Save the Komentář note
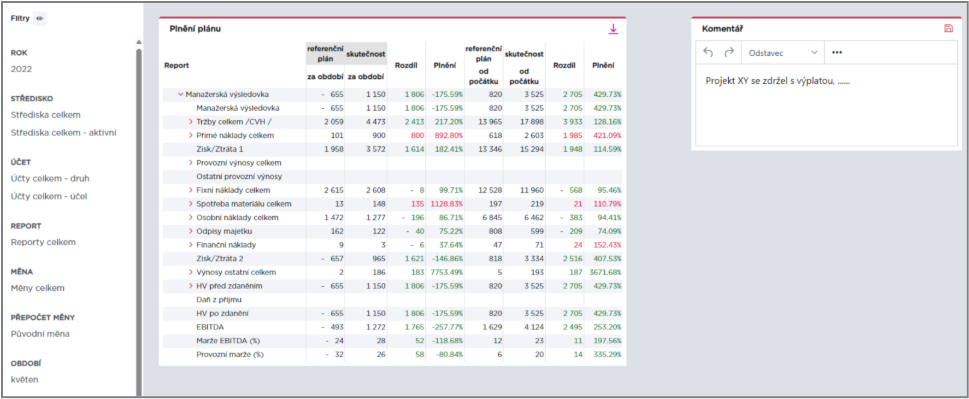 tap(949, 28)
